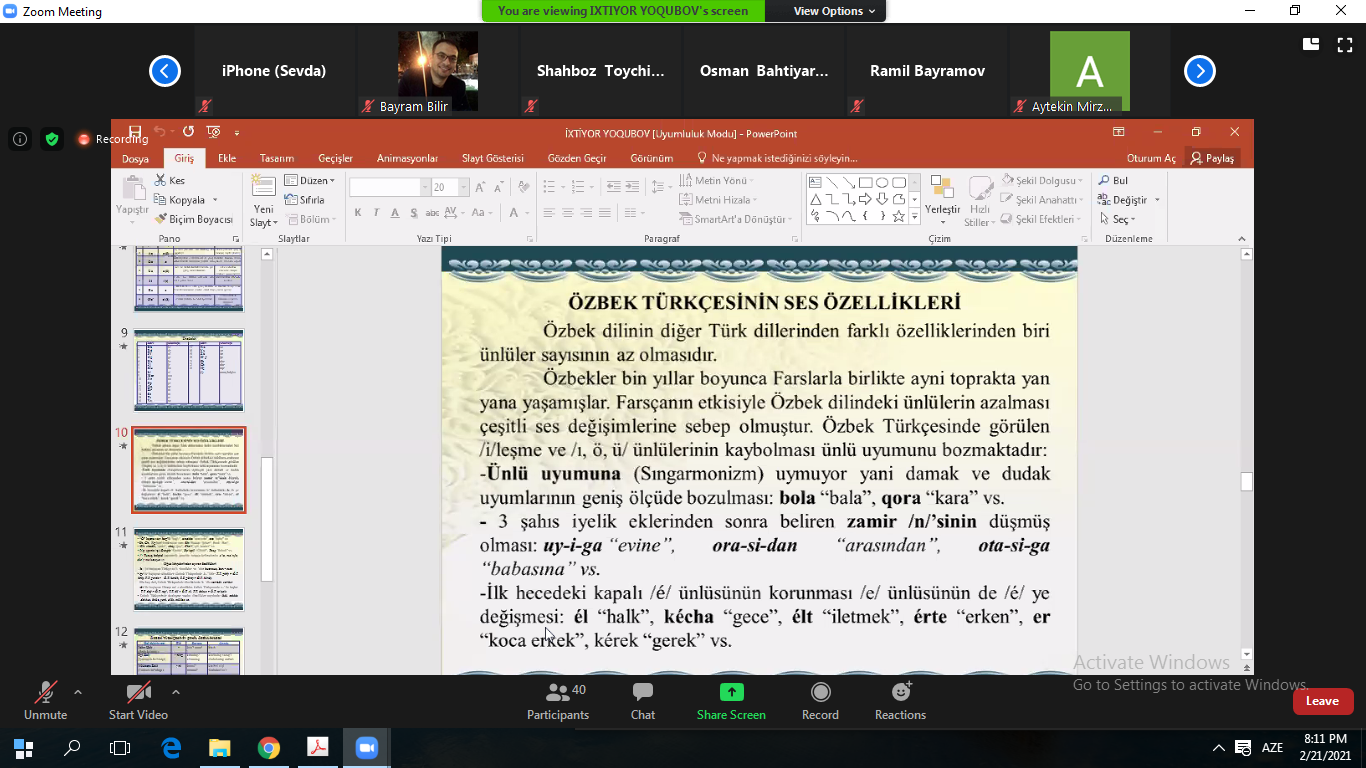Click the red Leave meeting button

[x=1322, y=701]
